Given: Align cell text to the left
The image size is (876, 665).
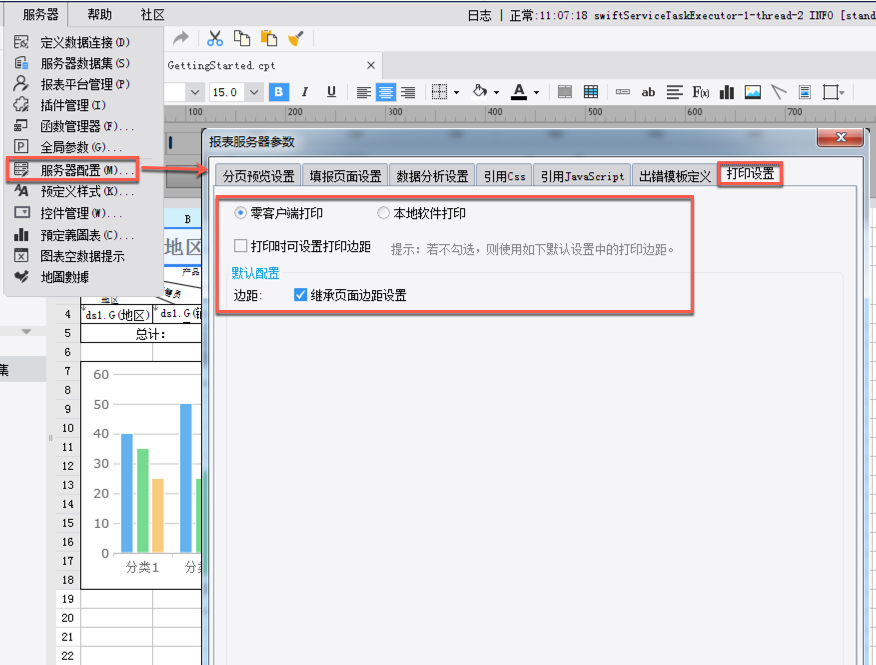Looking at the screenshot, I should click(364, 92).
